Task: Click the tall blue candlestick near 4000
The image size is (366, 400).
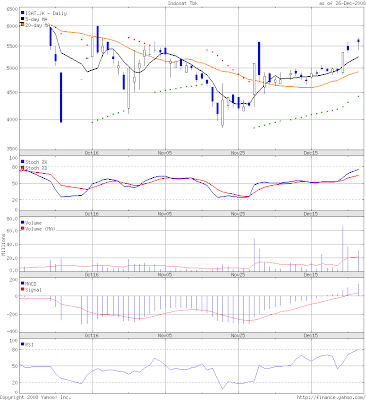Action: 61,97
